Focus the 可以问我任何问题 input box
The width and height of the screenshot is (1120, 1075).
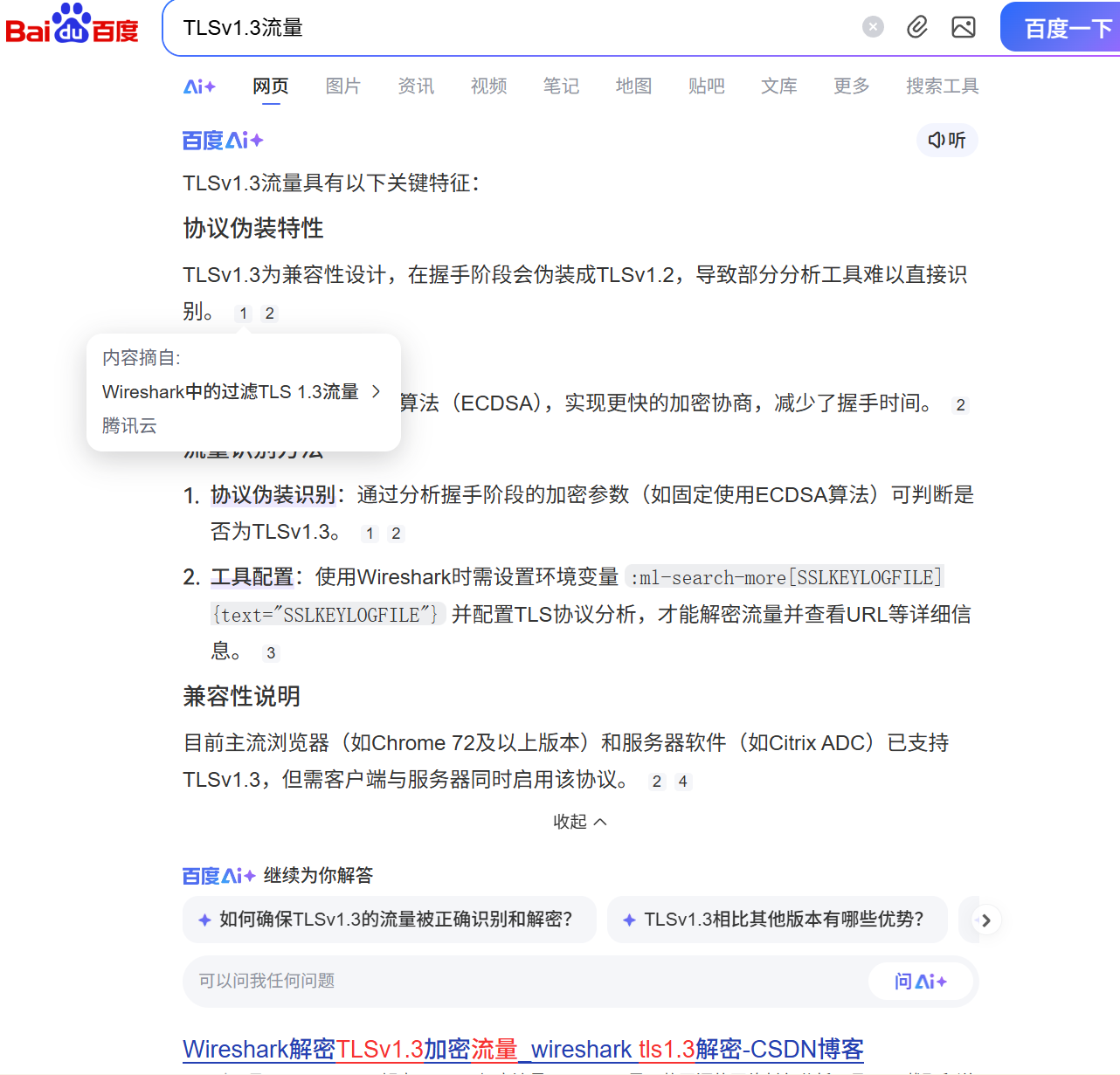524,982
